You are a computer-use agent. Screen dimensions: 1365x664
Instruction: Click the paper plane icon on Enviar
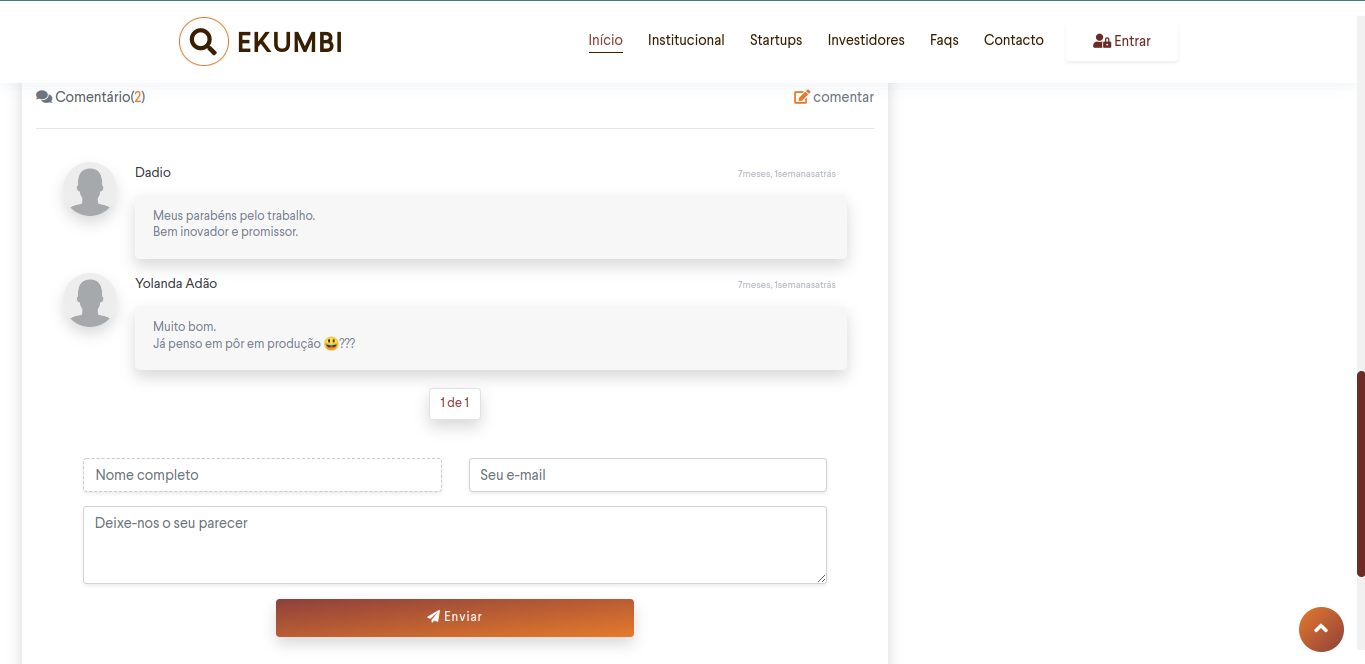click(433, 617)
